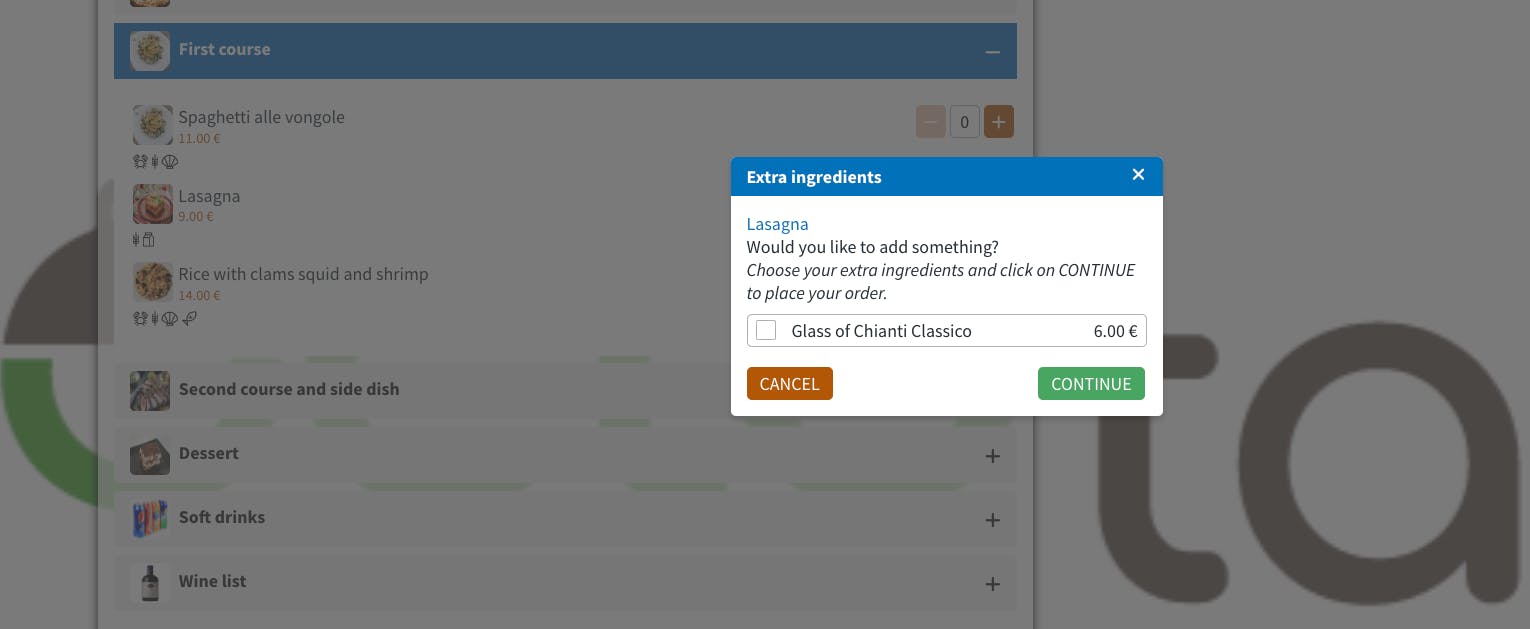Screen dimensions: 1530x629
Task: Click the green CONTINUE button
Action: click(1091, 384)
